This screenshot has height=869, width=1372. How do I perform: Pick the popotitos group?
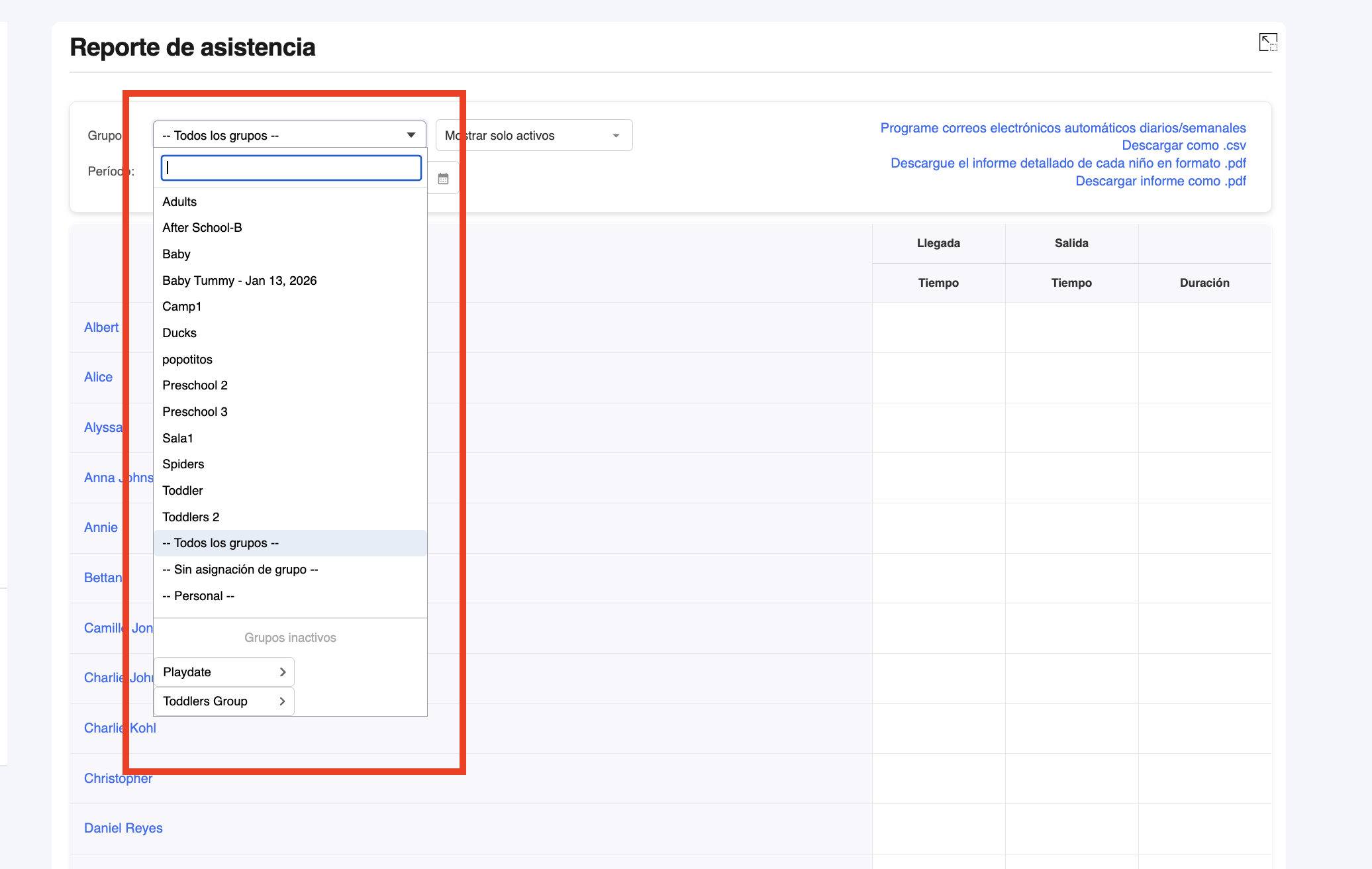pyautogui.click(x=187, y=360)
